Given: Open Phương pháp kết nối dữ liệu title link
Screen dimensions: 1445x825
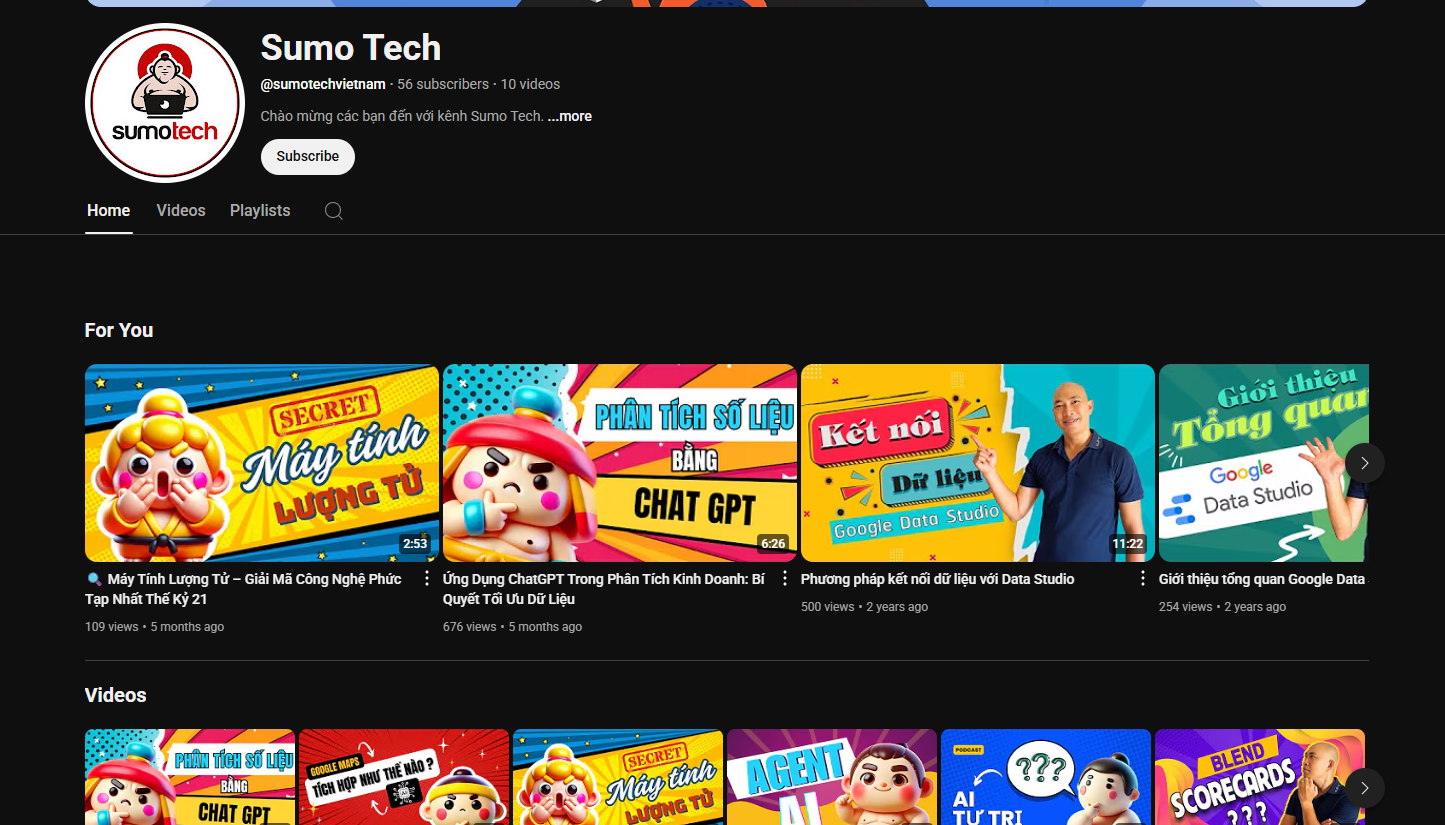Looking at the screenshot, I should (938, 579).
